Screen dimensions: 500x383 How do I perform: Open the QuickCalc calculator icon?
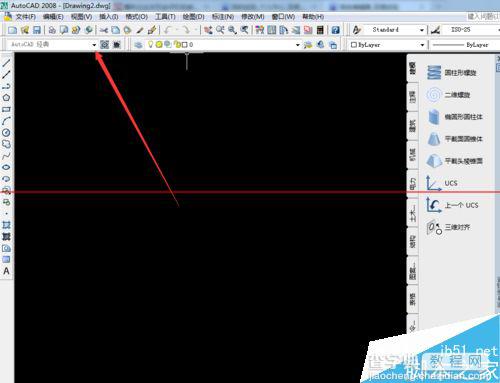point(320,30)
